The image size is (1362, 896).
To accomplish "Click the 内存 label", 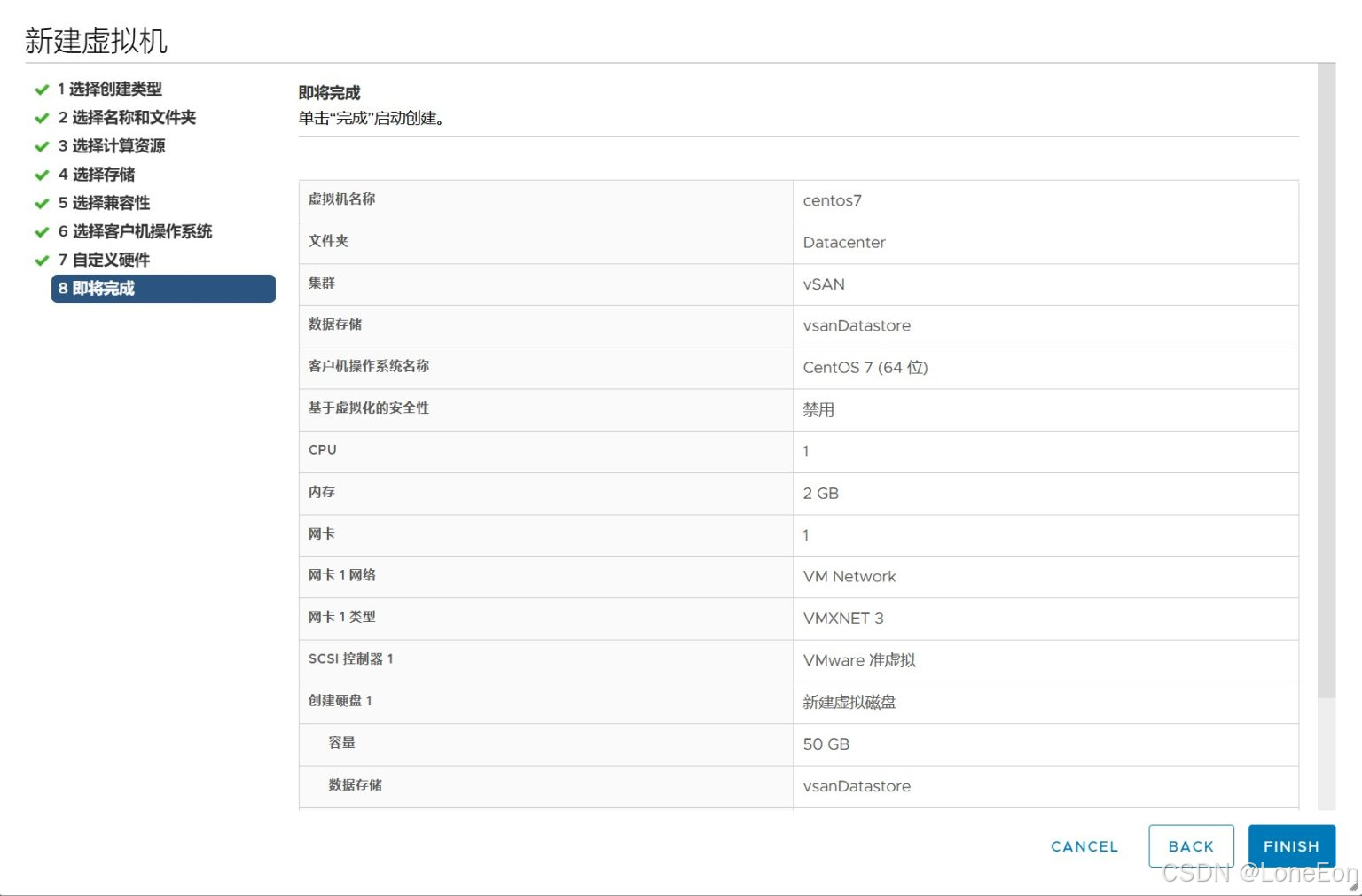I will tap(321, 491).
